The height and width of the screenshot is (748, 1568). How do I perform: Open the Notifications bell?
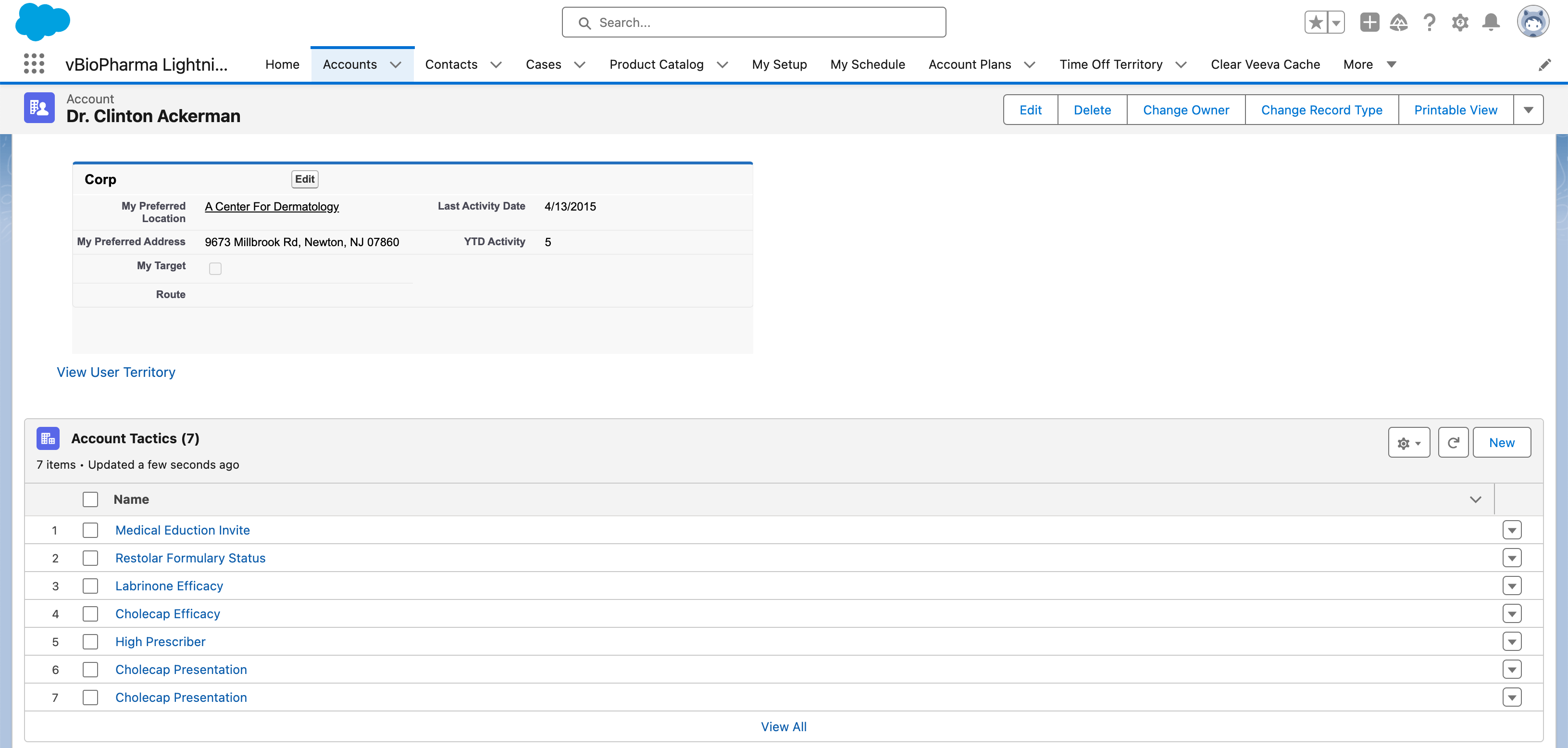[x=1491, y=23]
